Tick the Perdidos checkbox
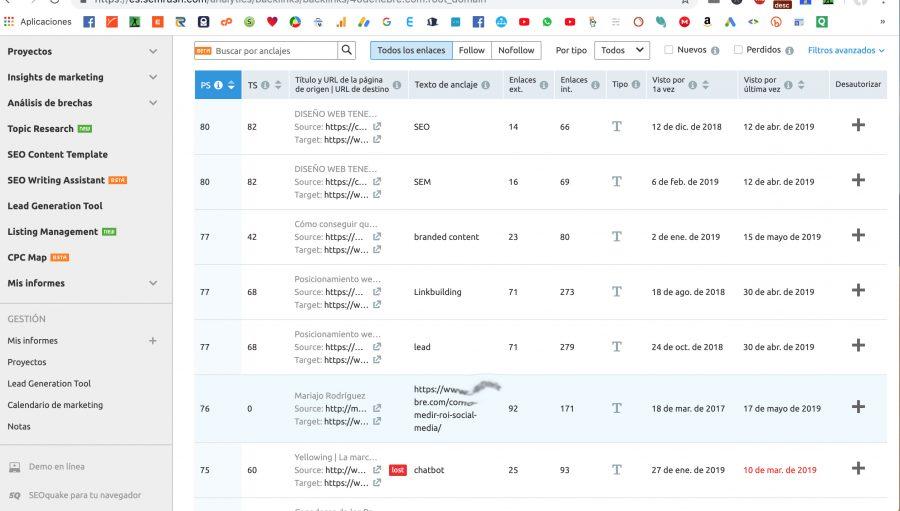 coord(738,50)
